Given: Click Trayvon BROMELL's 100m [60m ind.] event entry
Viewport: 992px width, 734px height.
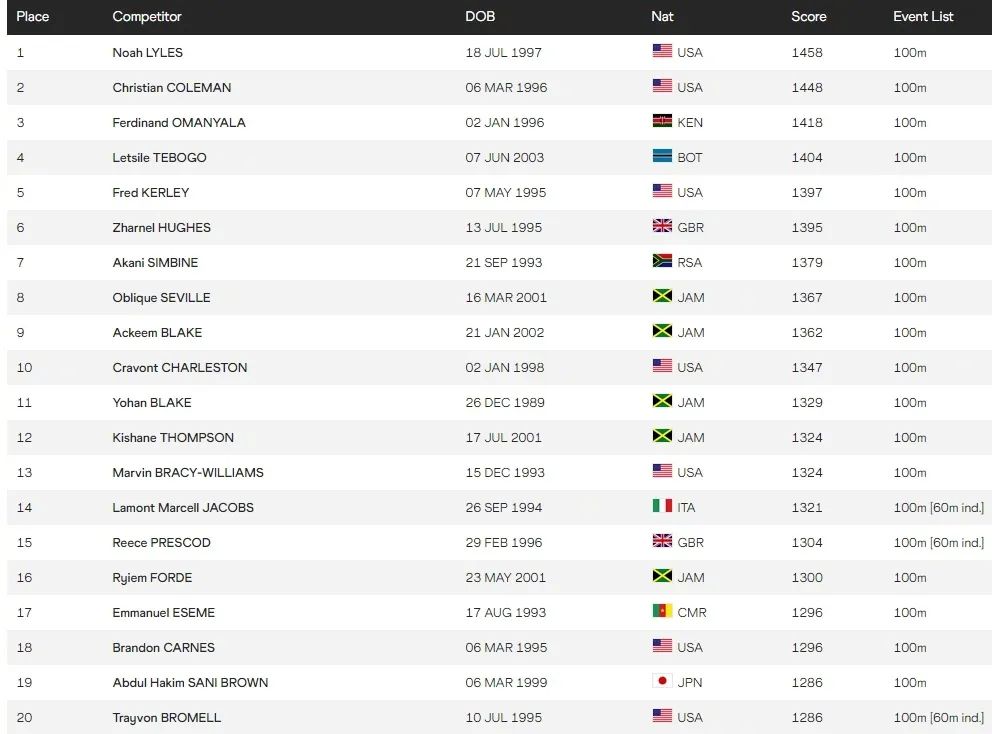Looking at the screenshot, I should tap(938, 717).
